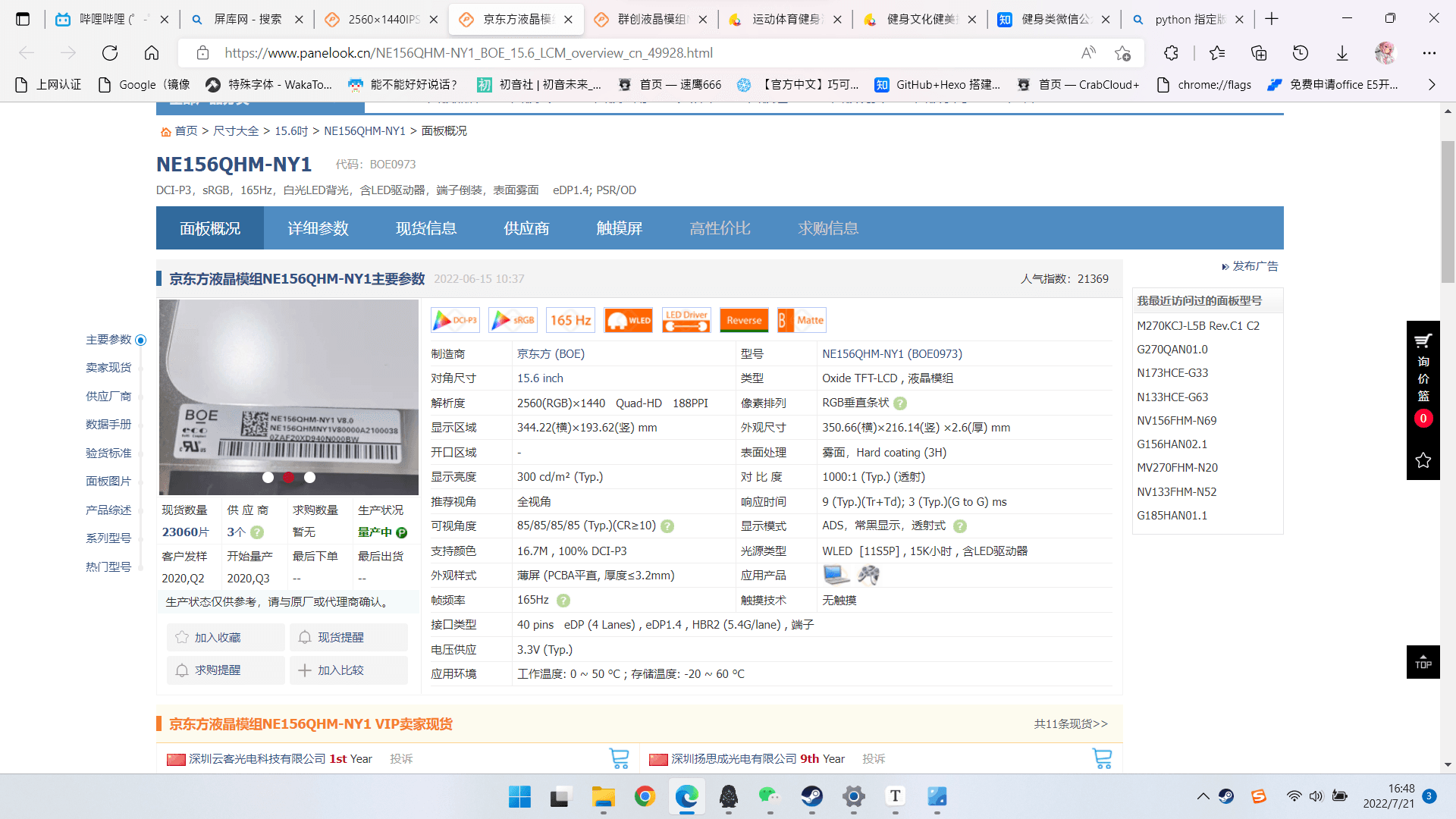Click the gamepad application product icon

click(x=868, y=575)
